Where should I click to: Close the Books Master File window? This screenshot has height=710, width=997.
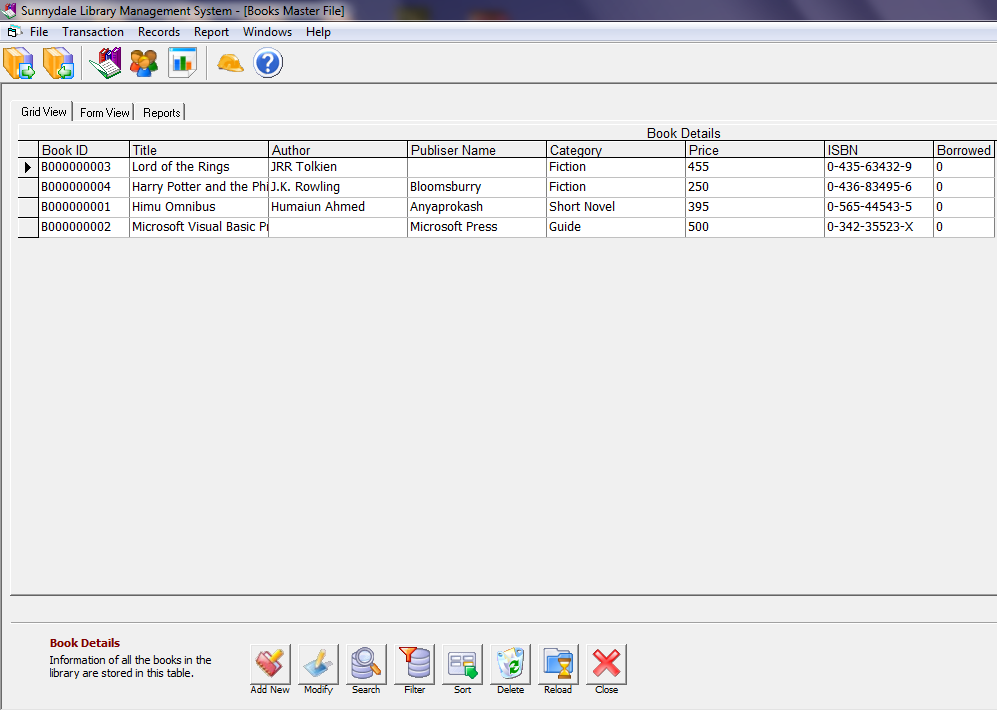(x=606, y=662)
